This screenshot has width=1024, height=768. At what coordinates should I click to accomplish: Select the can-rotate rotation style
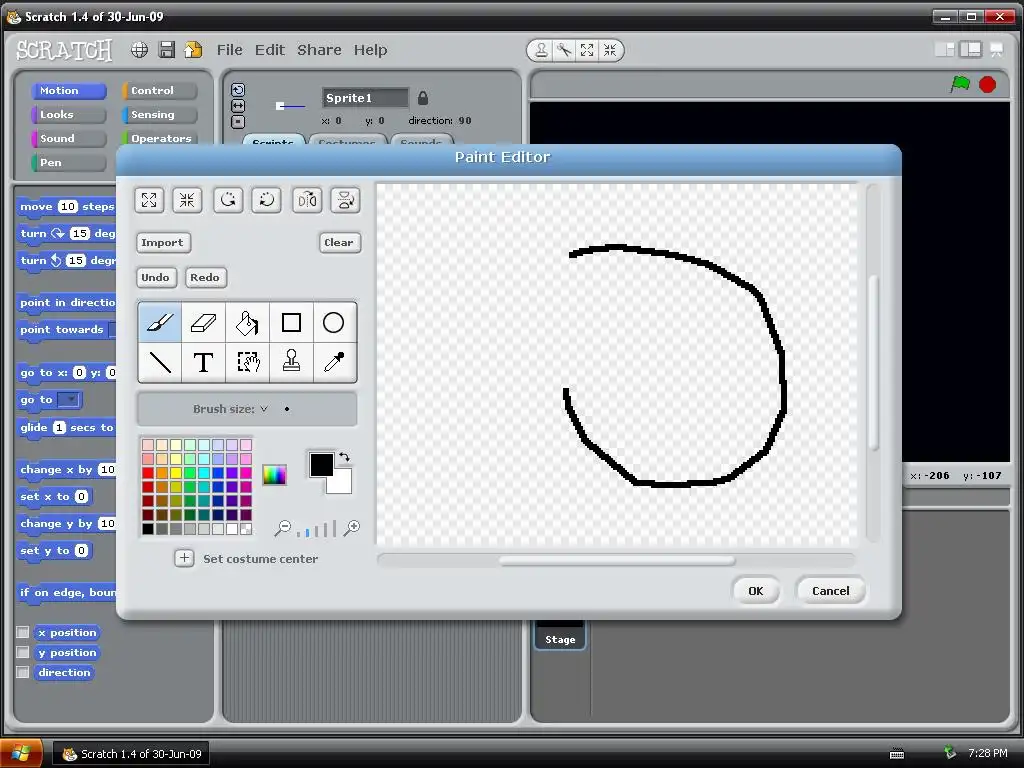click(238, 90)
